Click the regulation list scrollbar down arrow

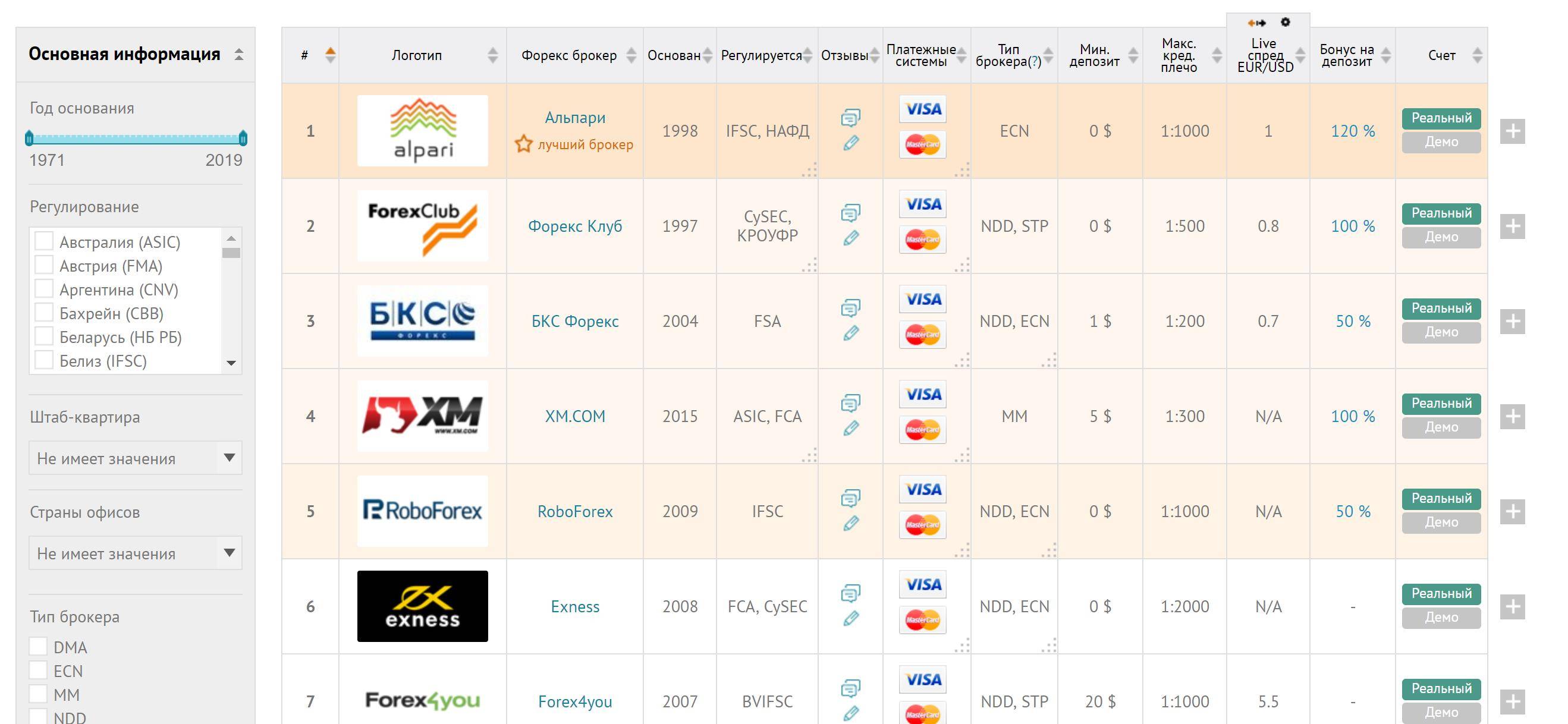coord(231,363)
